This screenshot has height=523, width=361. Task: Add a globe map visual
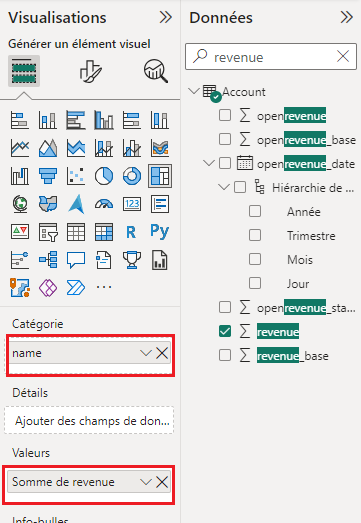pyautogui.click(x=20, y=204)
